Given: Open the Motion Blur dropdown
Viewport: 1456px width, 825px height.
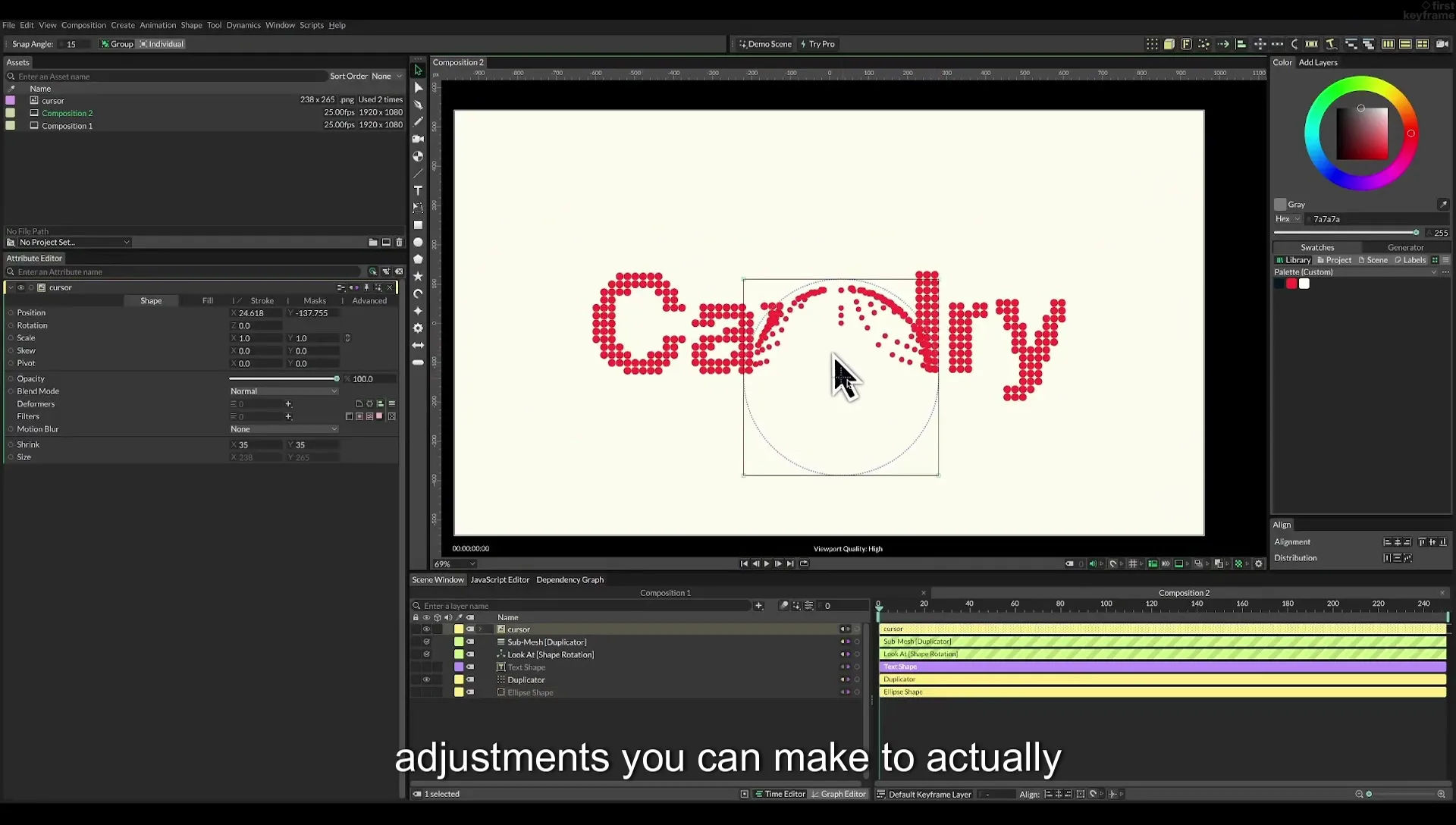Looking at the screenshot, I should click(x=284, y=430).
